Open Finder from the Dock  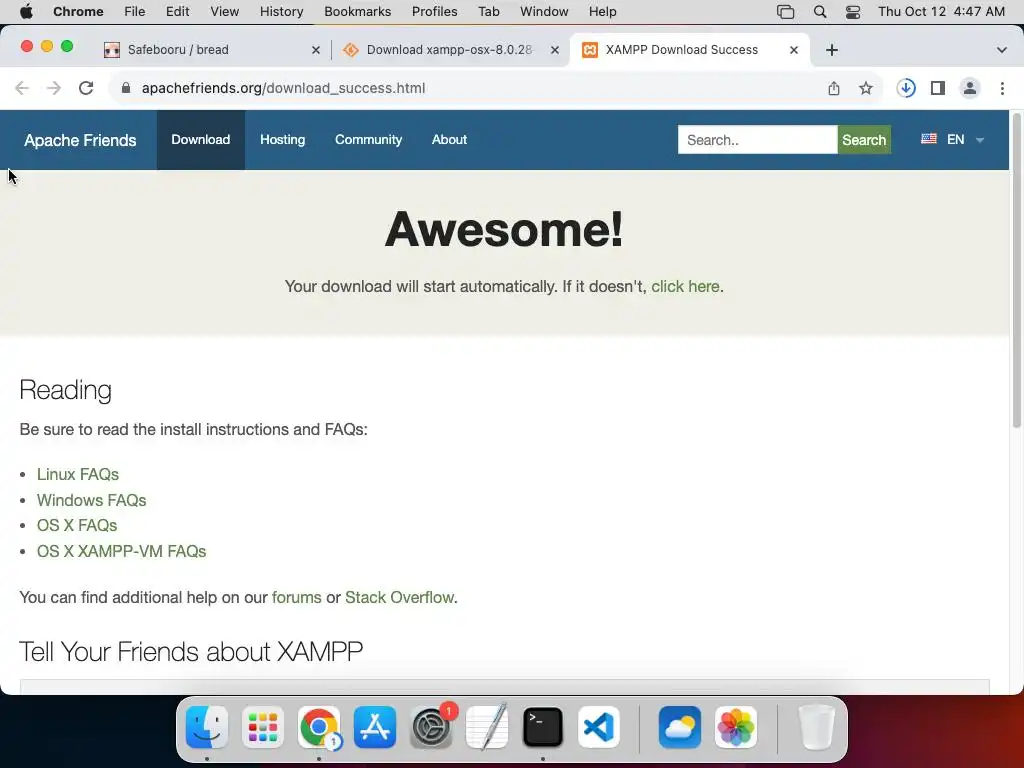coord(207,727)
